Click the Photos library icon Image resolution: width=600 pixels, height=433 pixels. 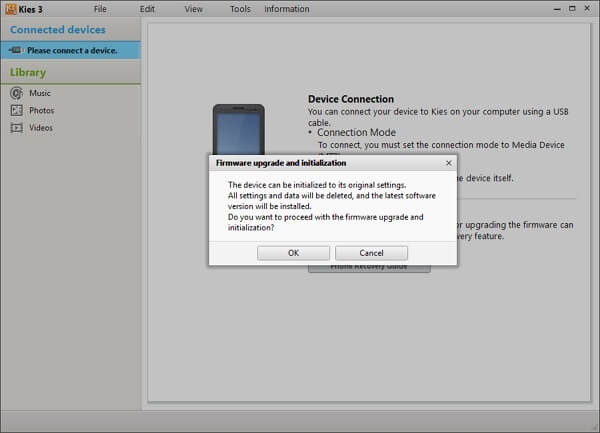point(16,110)
